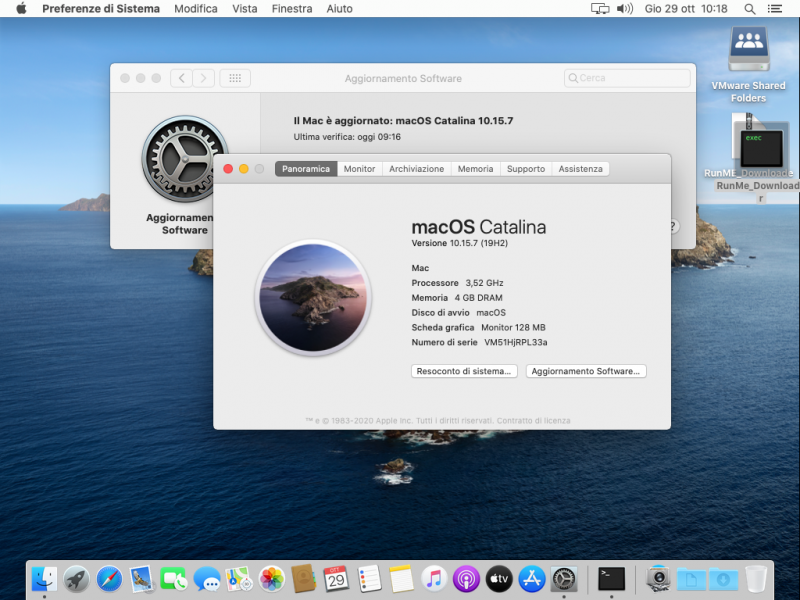Open the Aiuto menu
This screenshot has height=600, width=800.
click(340, 9)
